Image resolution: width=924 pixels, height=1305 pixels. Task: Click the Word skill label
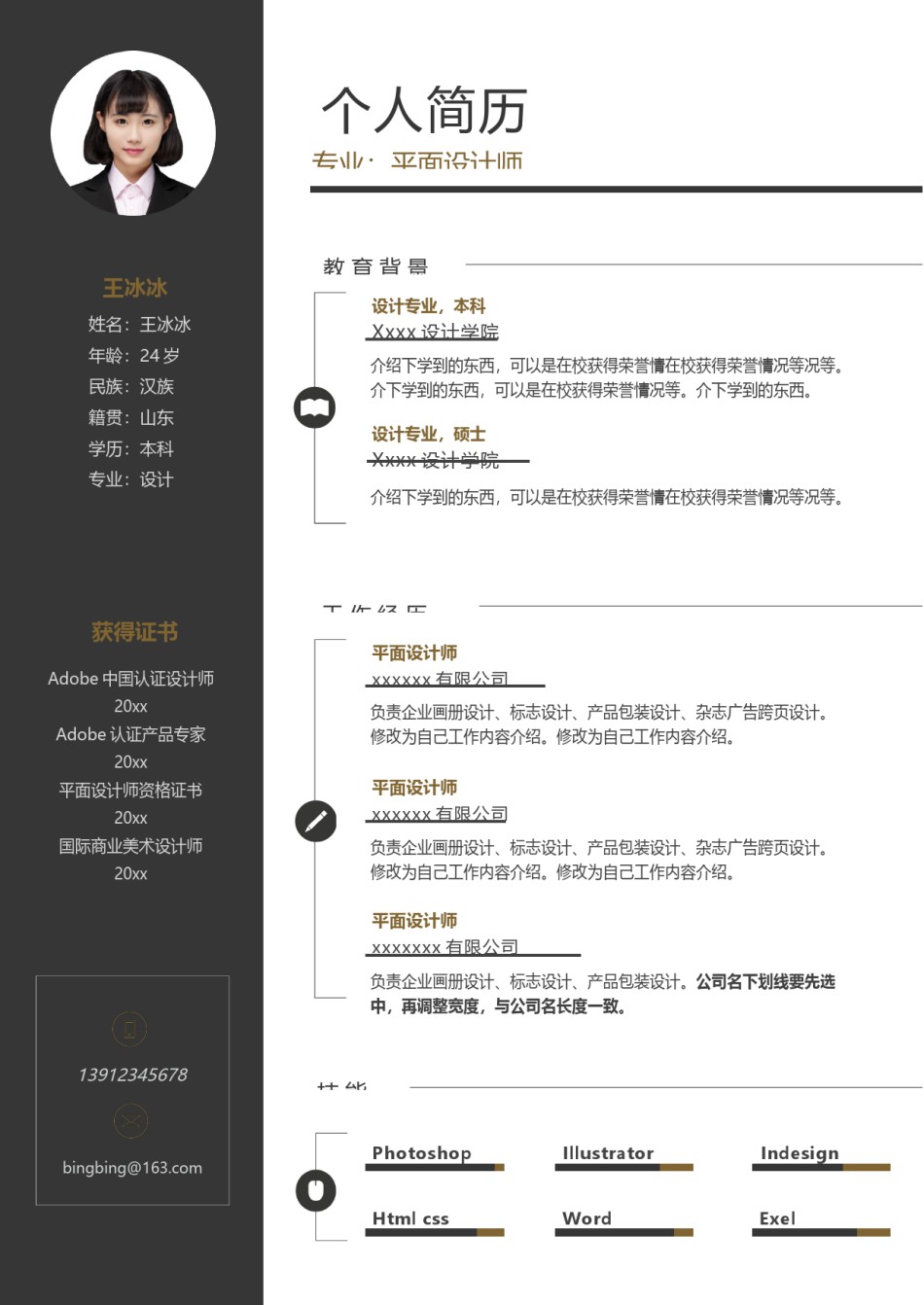(585, 1218)
